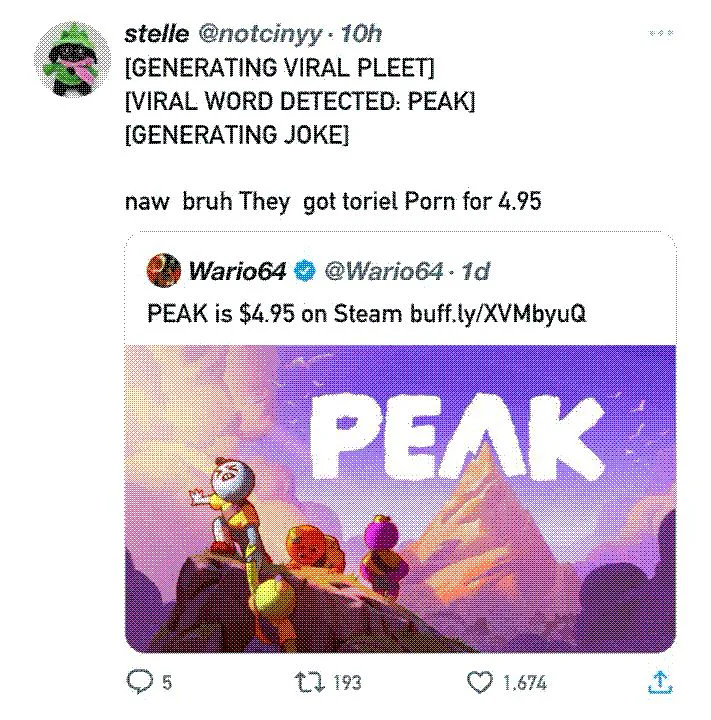The height and width of the screenshot is (720, 711).
Task: Open the 1d timestamp of quoted post
Action: [475, 271]
